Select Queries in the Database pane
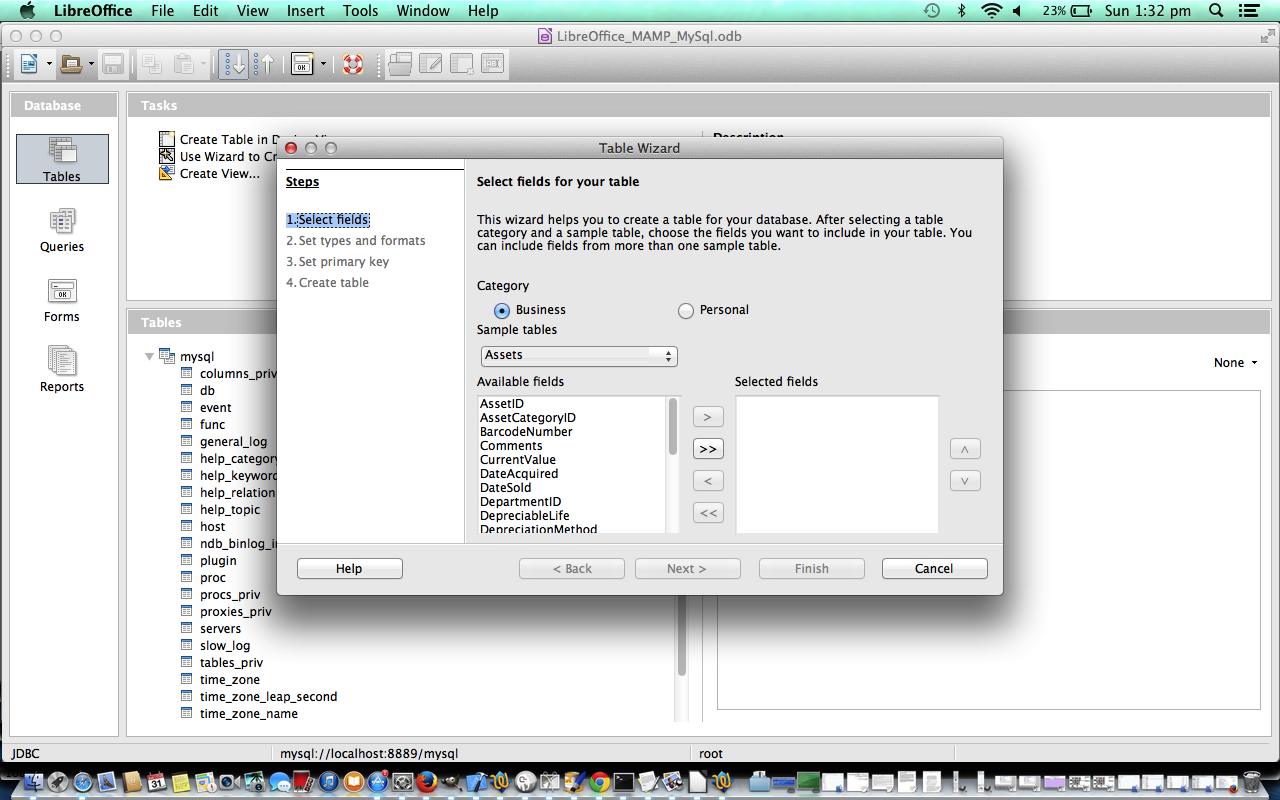The image size is (1280, 800). tap(62, 230)
